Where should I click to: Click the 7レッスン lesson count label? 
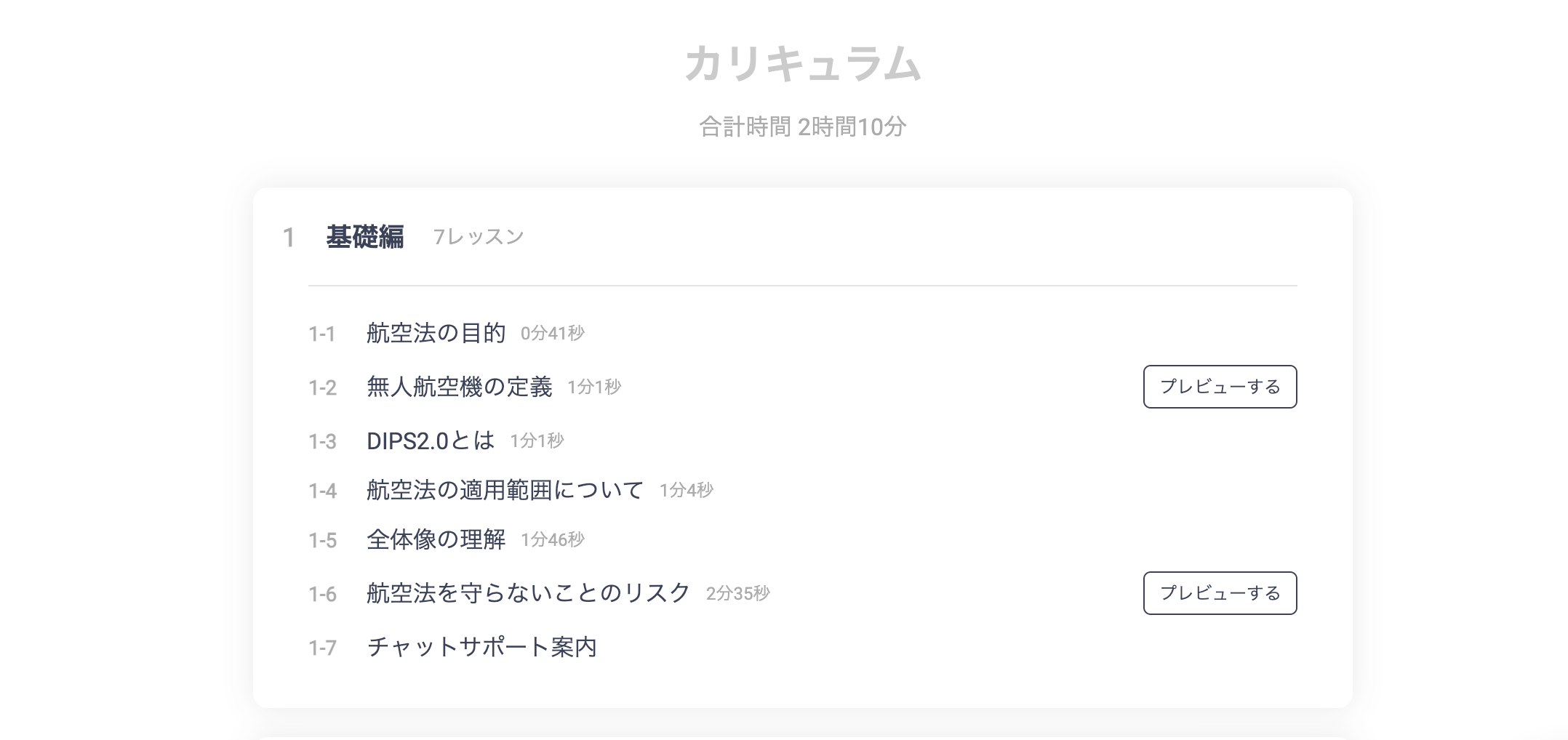(x=478, y=237)
